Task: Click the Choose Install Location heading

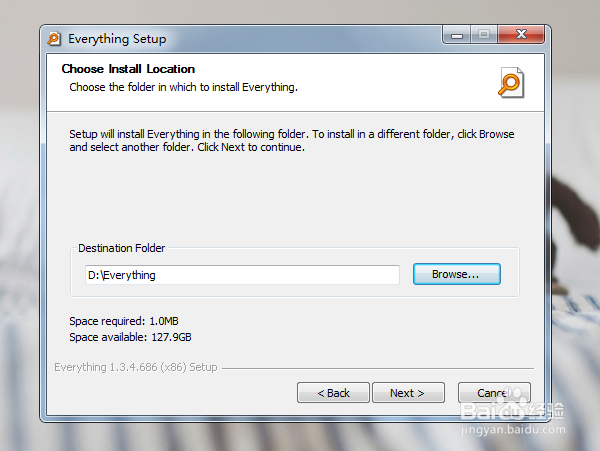Action: 128,69
